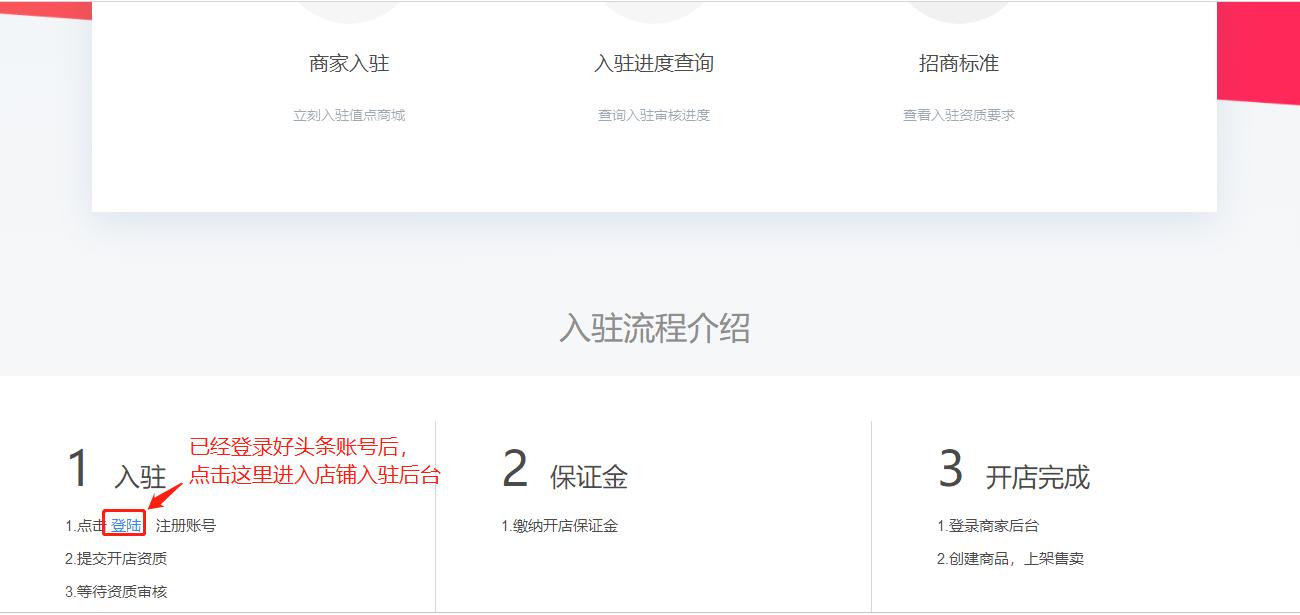Image resolution: width=1300 pixels, height=615 pixels.
Task: Click the 入驻进度查询 circular icon
Action: click(x=652, y=10)
